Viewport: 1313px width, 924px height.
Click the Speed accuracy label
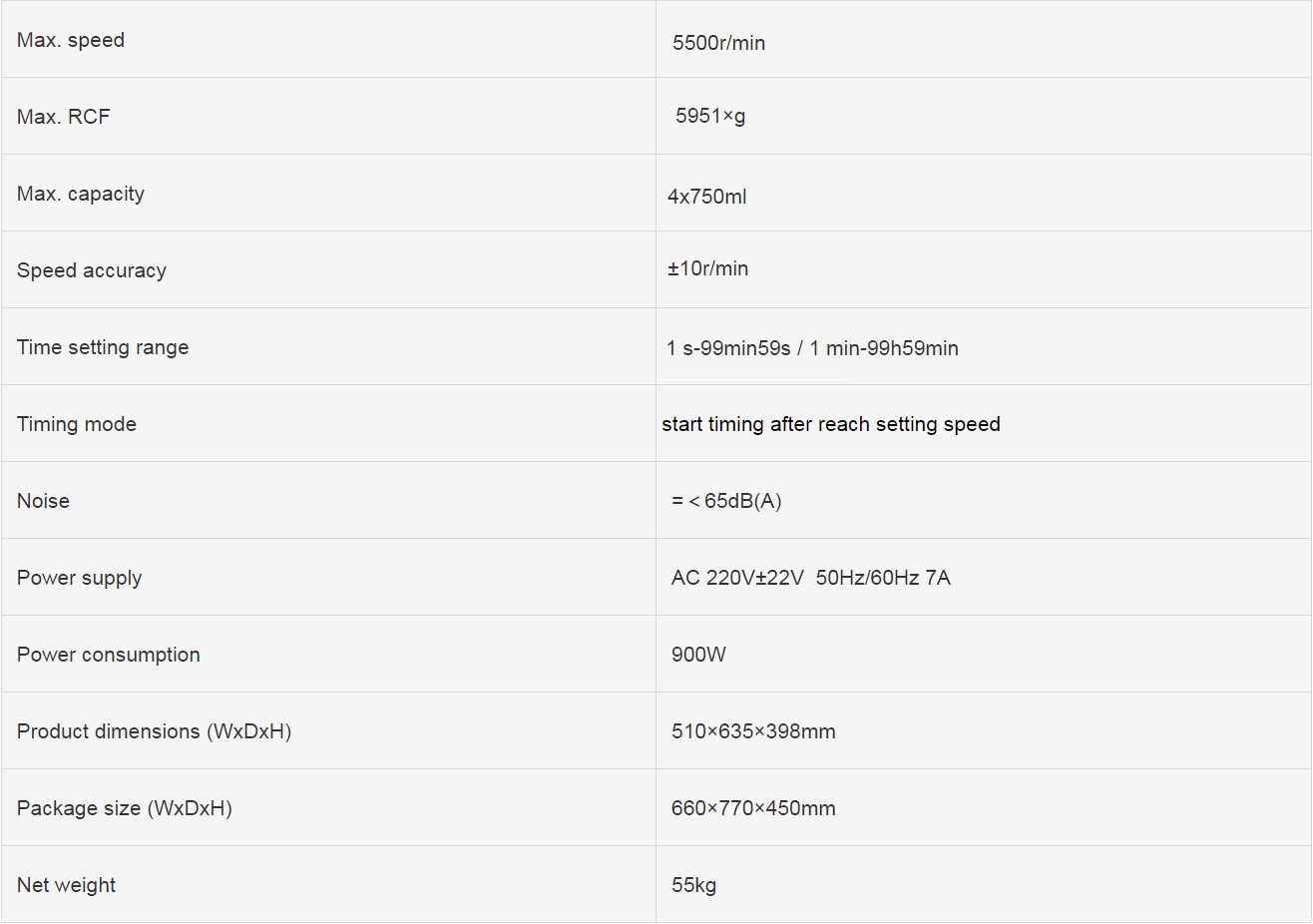[x=92, y=270]
